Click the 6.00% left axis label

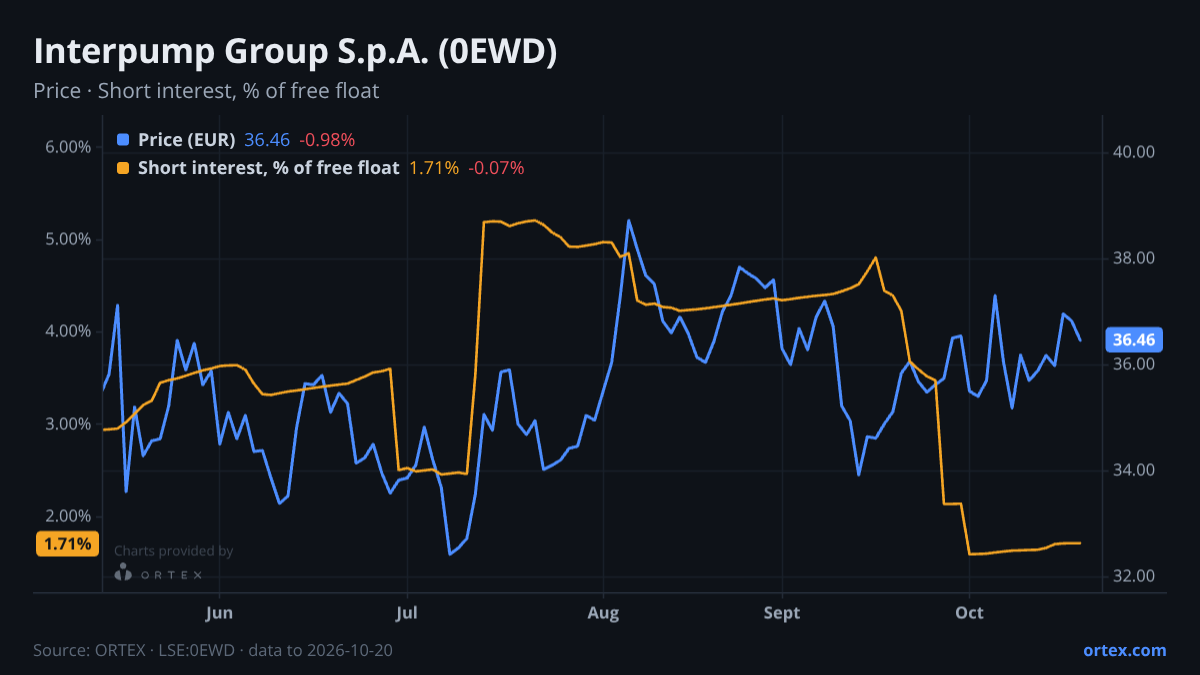pos(68,147)
